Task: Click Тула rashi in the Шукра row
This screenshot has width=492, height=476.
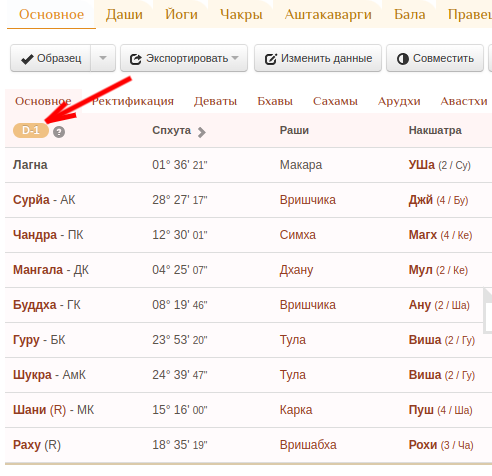Action: (292, 375)
